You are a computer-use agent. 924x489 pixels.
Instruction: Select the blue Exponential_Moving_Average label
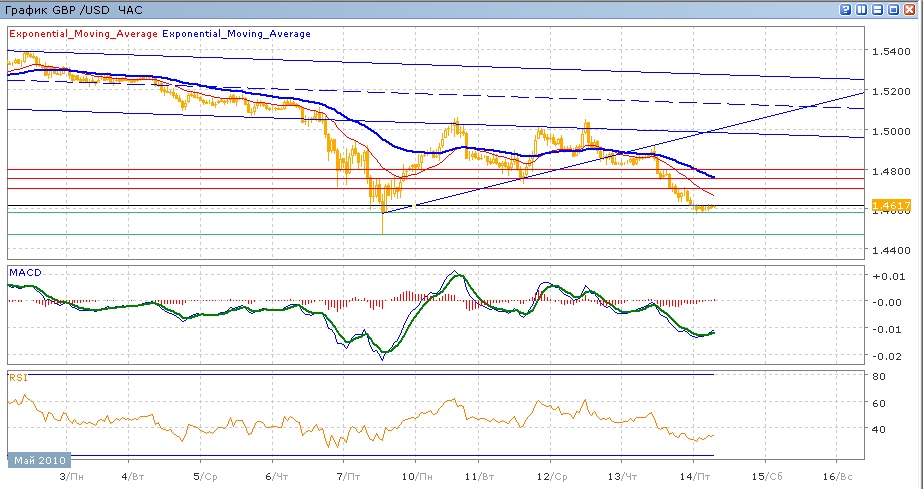coord(236,34)
